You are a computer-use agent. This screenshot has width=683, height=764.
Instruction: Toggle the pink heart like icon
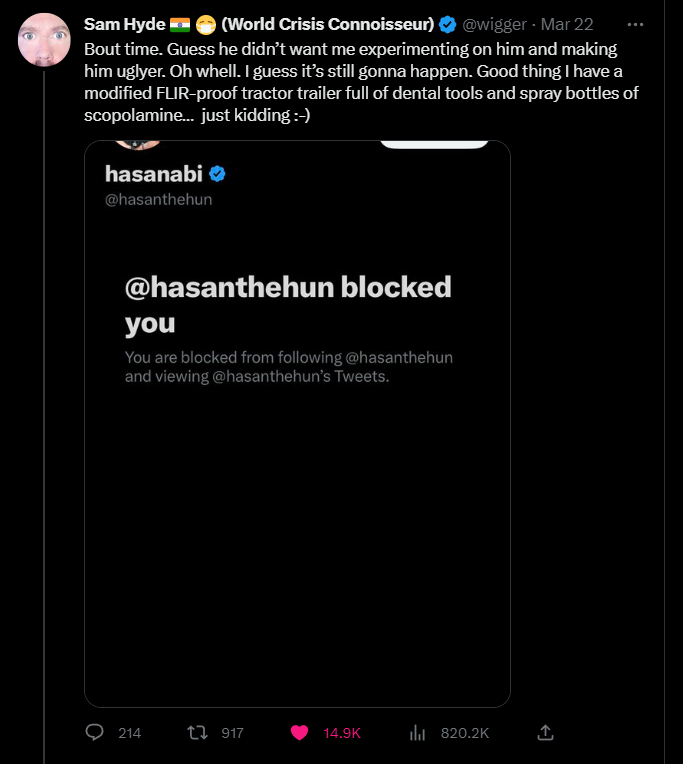(299, 732)
